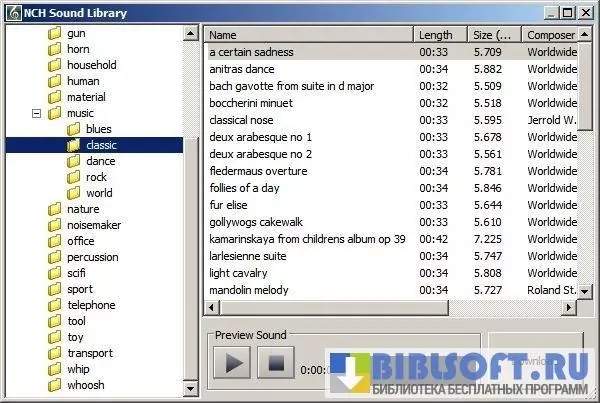The height and width of the screenshot is (403, 600).
Task: Click the blues subfolder icon
Action: click(74, 129)
